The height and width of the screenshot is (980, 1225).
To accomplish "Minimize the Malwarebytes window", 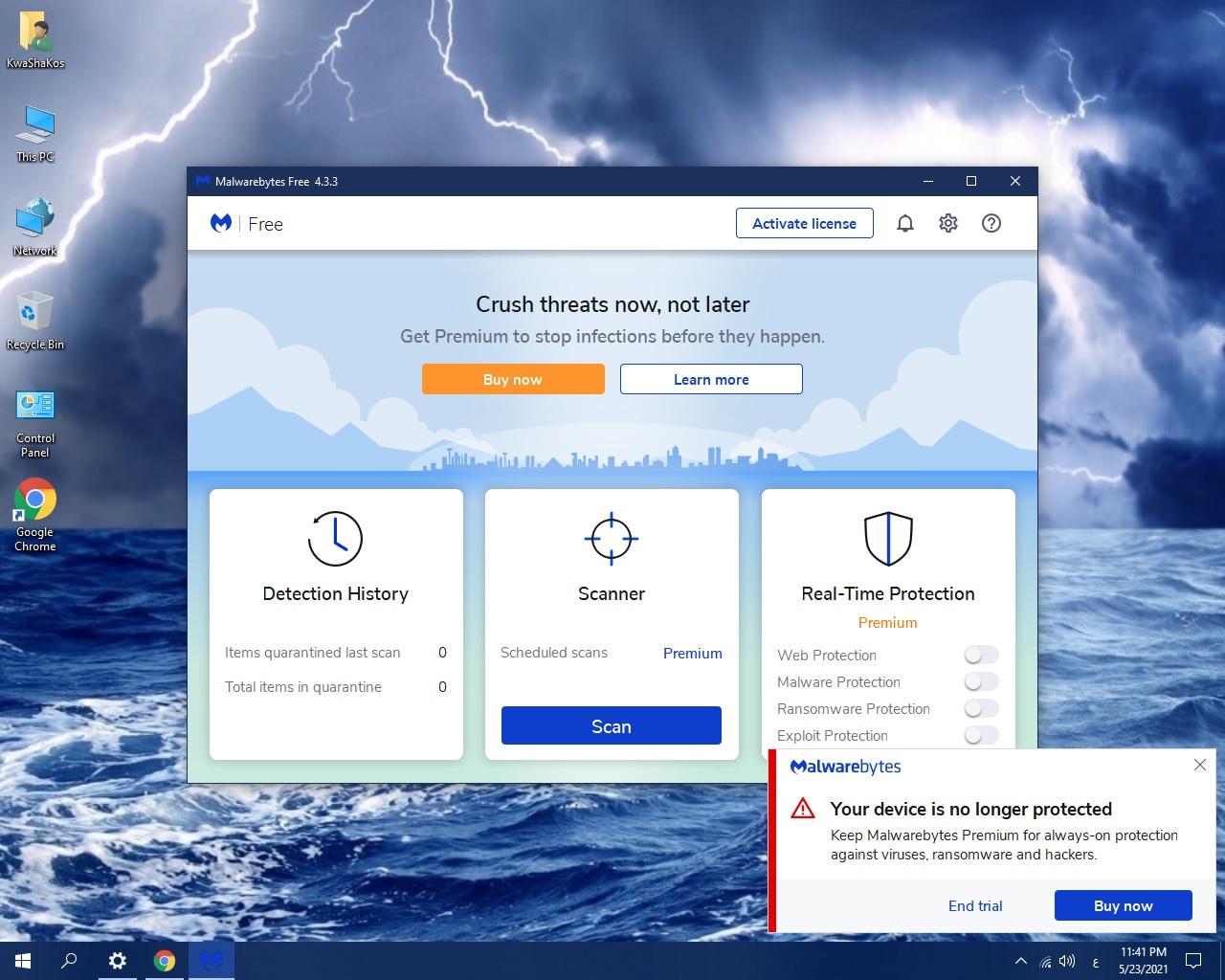I will coord(927,181).
